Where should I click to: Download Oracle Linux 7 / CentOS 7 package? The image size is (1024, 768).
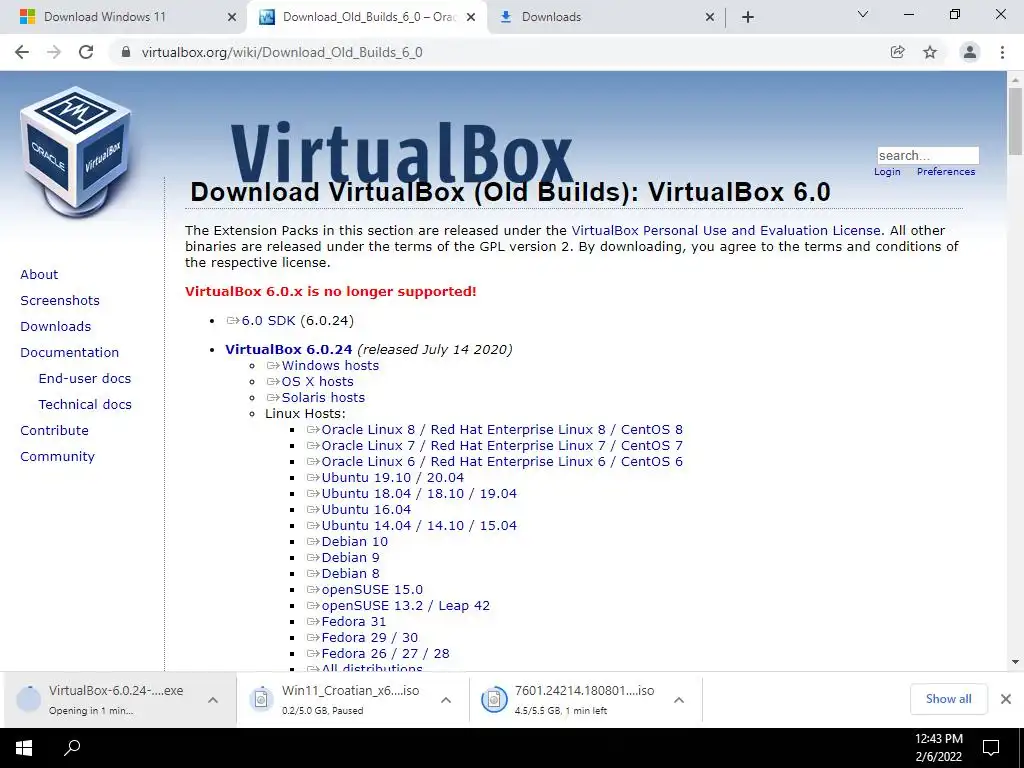coord(495,445)
